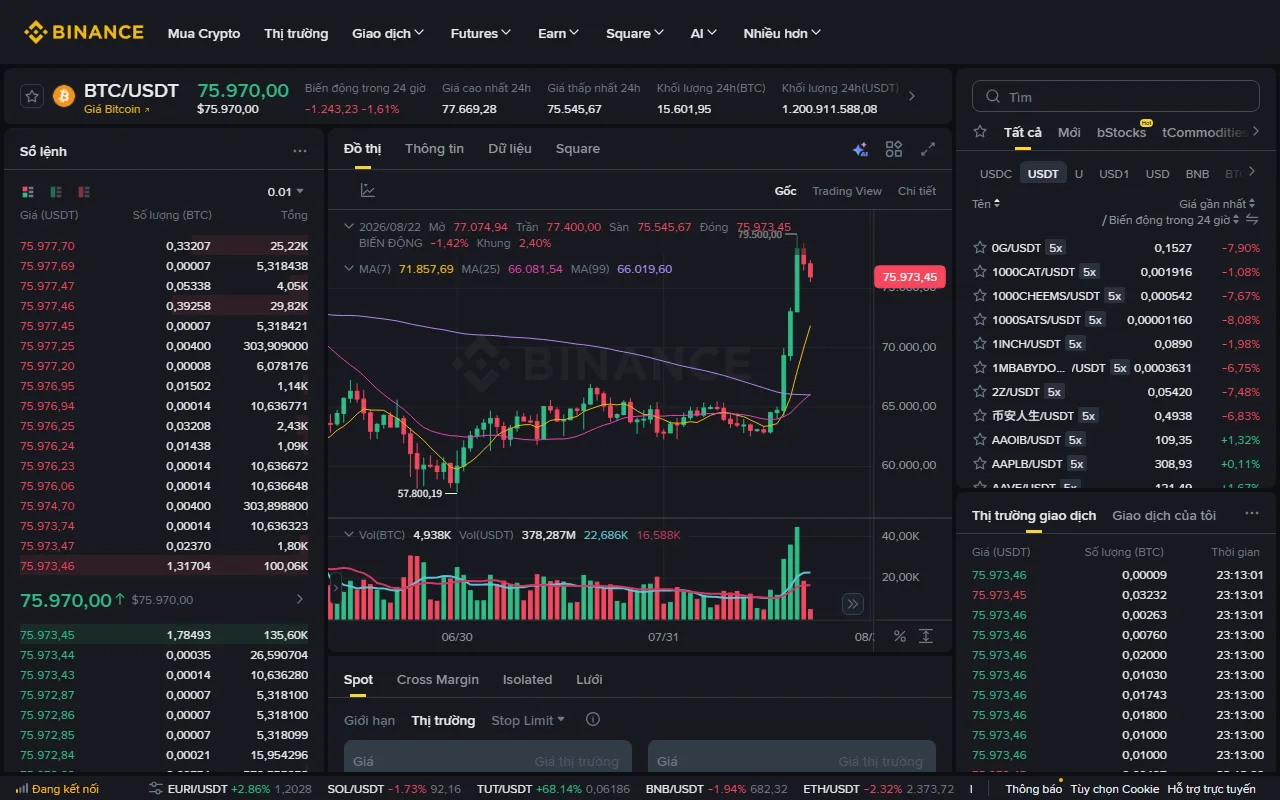Image resolution: width=1280 pixels, height=800 pixels.
Task: Favorite the 2Z/USDT pair
Action: click(x=980, y=392)
